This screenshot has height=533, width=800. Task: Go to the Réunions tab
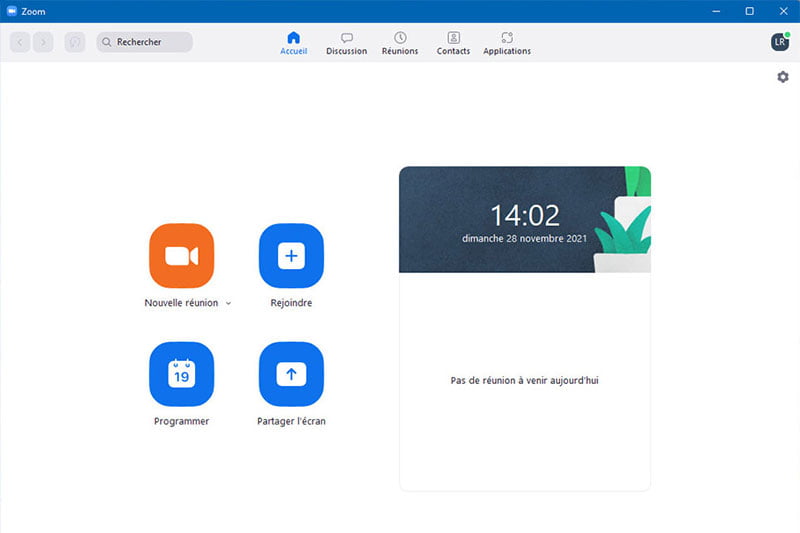[x=400, y=43]
